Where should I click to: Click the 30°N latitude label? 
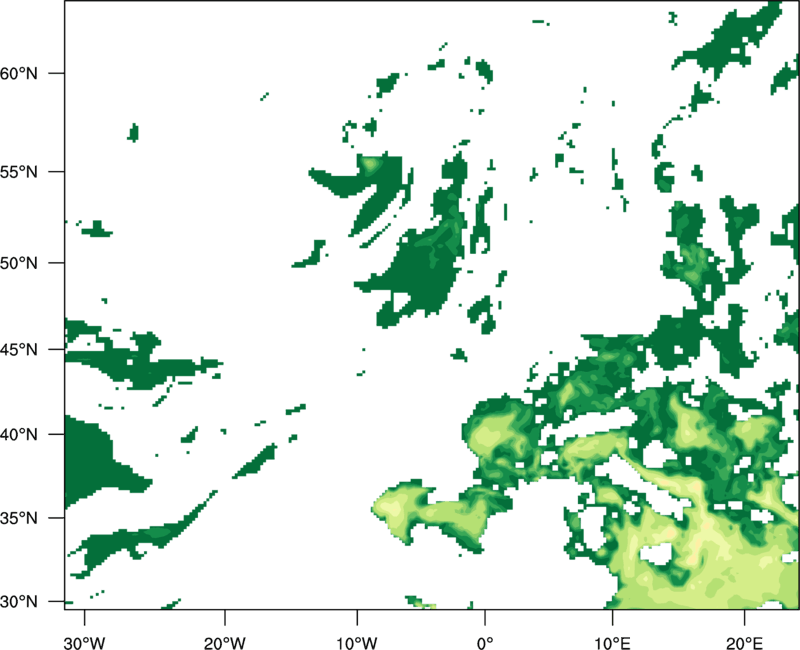(19, 602)
